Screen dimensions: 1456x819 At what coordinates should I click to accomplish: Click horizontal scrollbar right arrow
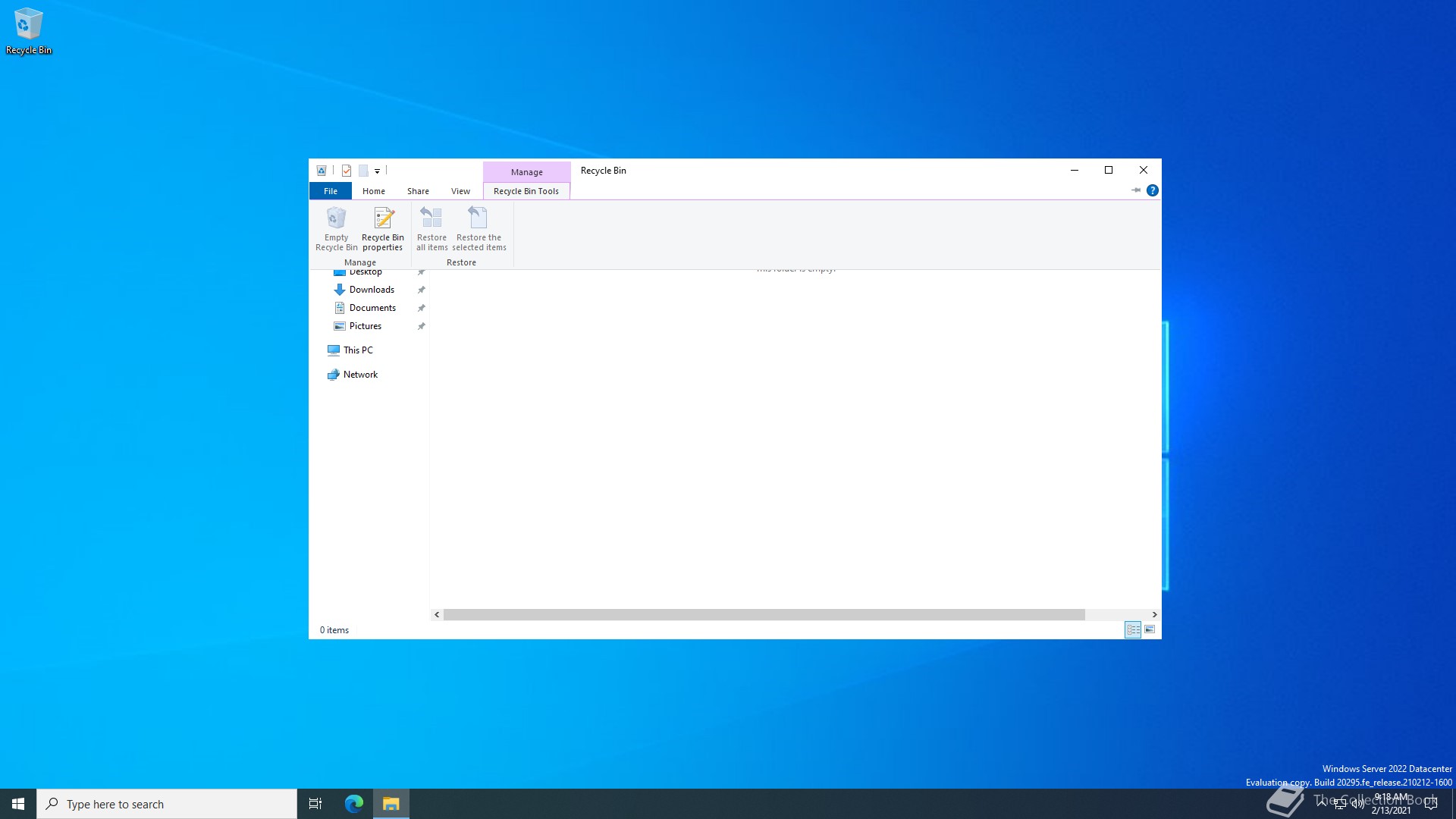1154,614
